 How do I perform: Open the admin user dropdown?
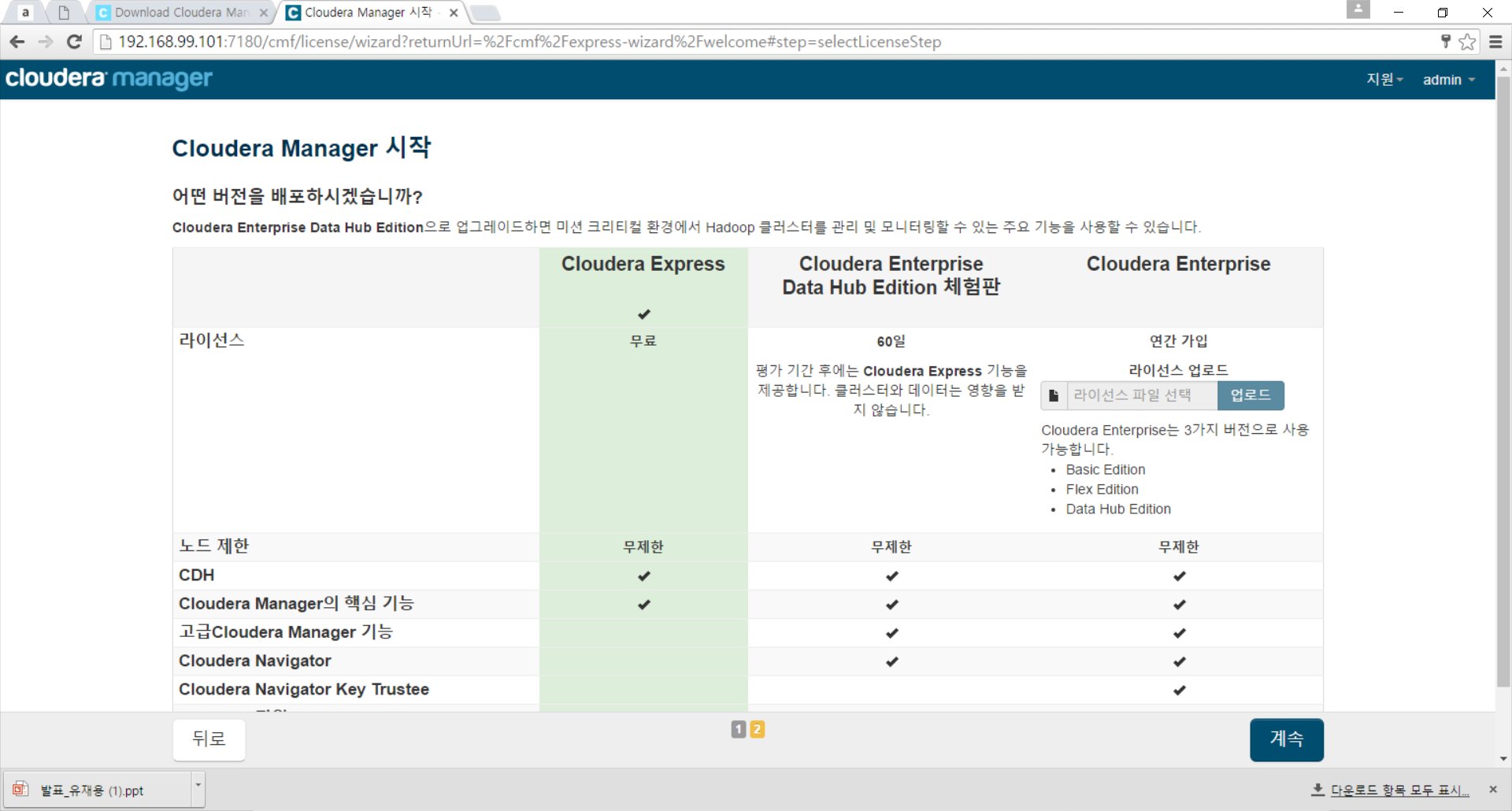pyautogui.click(x=1449, y=80)
